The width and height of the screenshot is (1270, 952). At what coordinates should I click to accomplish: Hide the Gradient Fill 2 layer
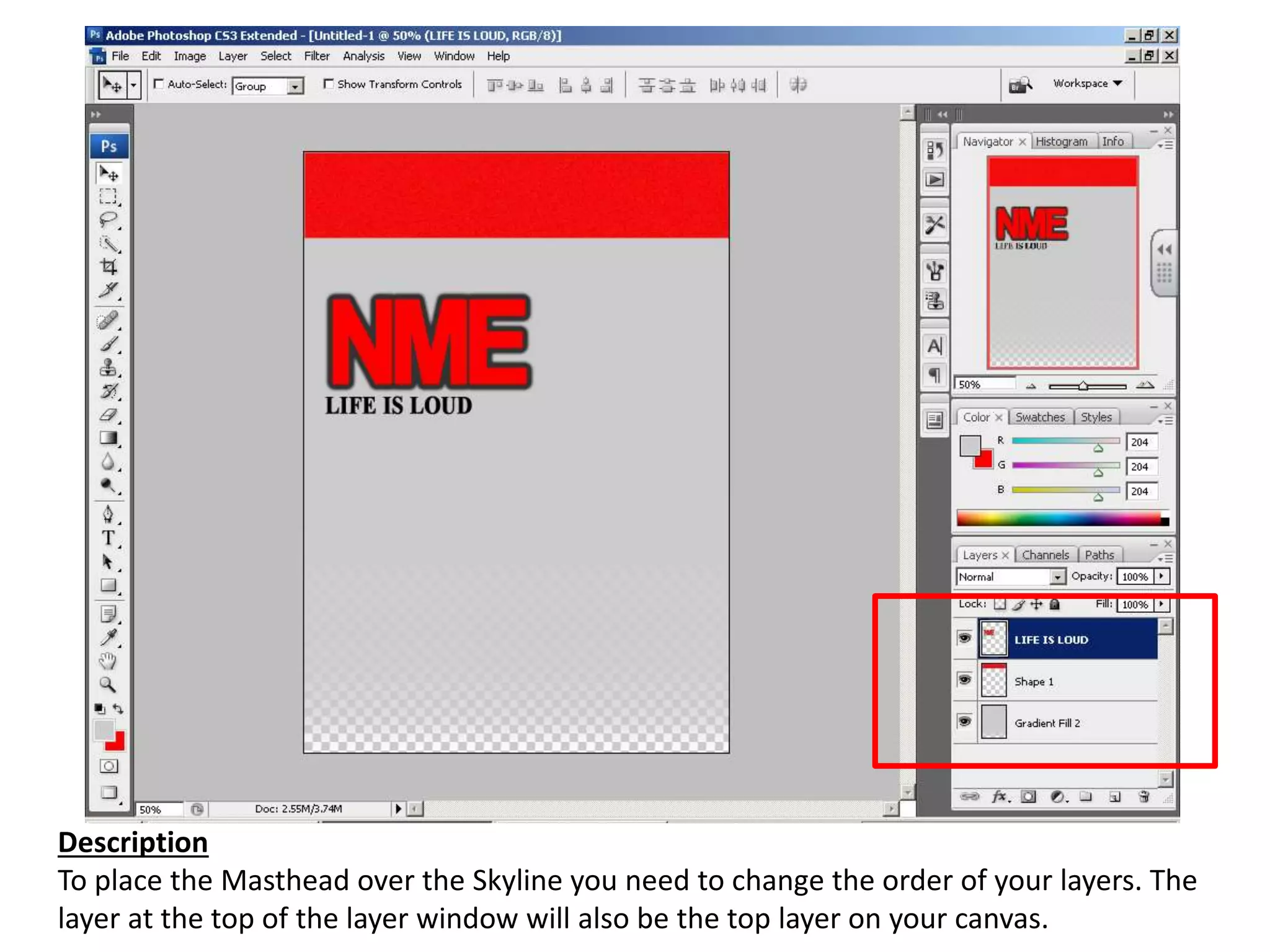(x=964, y=721)
